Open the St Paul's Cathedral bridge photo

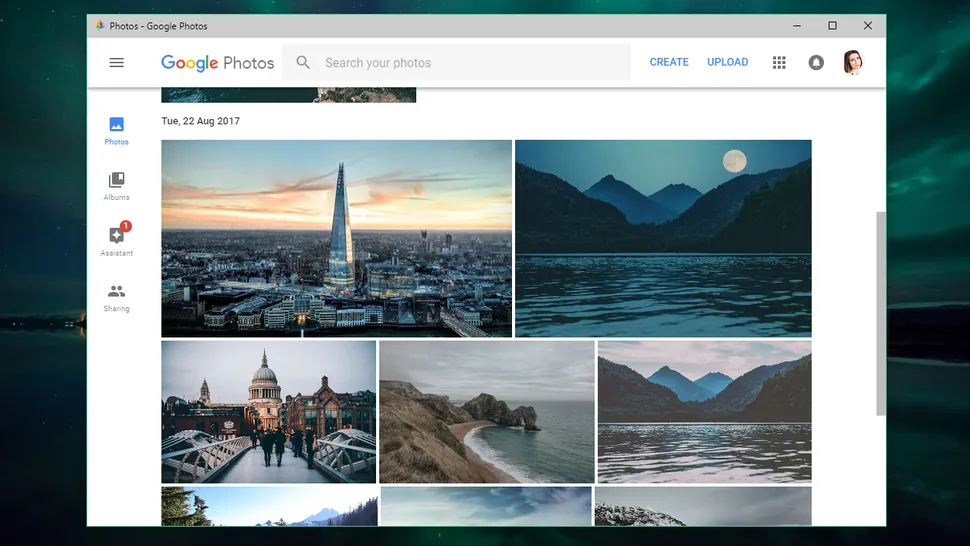(268, 412)
